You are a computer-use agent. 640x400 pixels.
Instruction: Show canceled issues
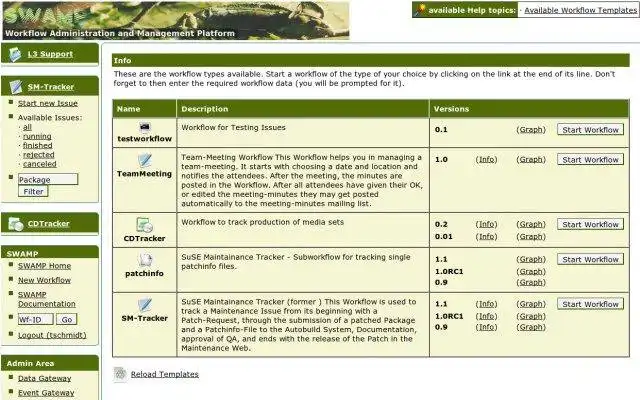tap(40, 164)
